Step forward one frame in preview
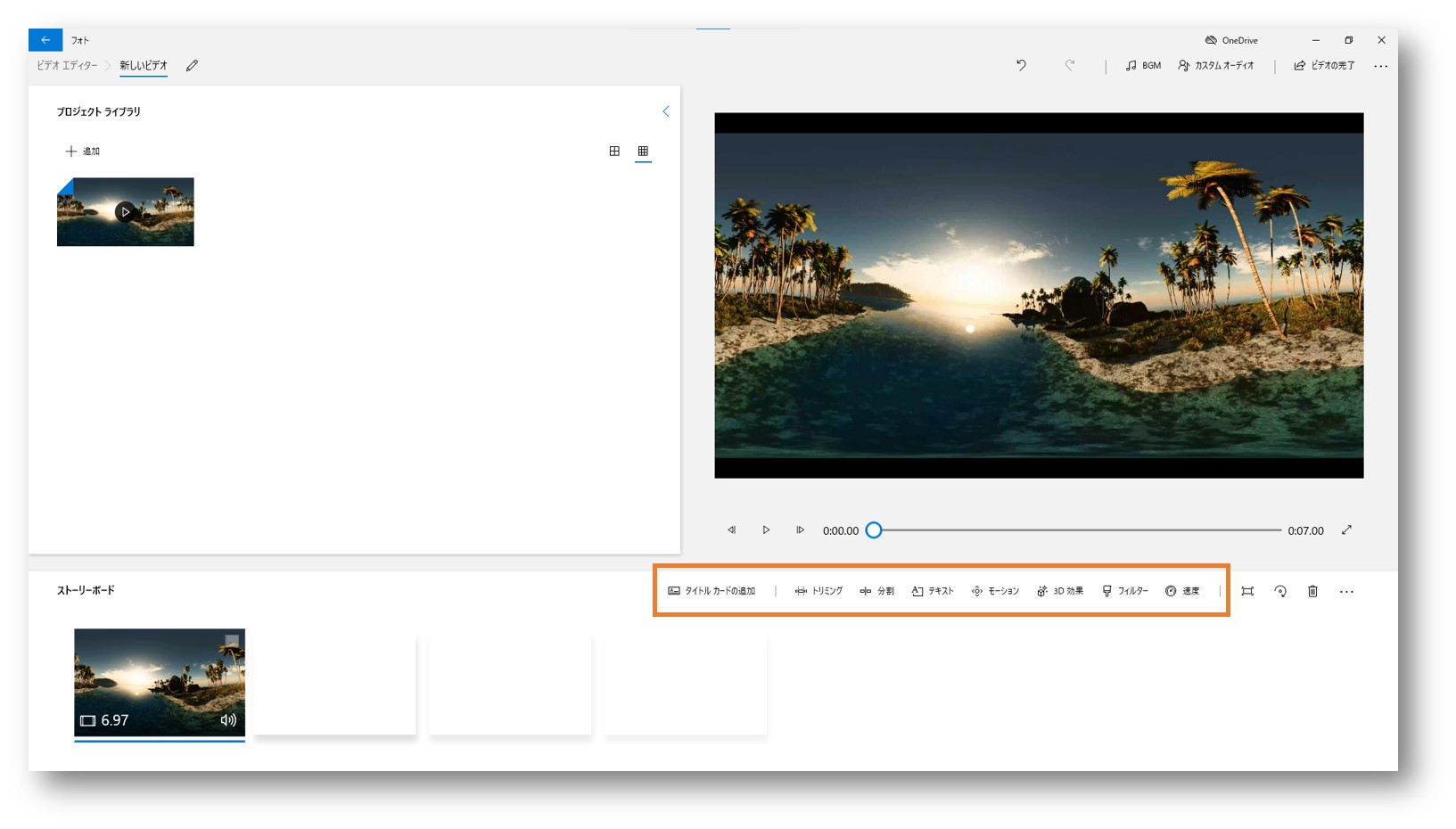The height and width of the screenshot is (829, 1456). [x=800, y=530]
